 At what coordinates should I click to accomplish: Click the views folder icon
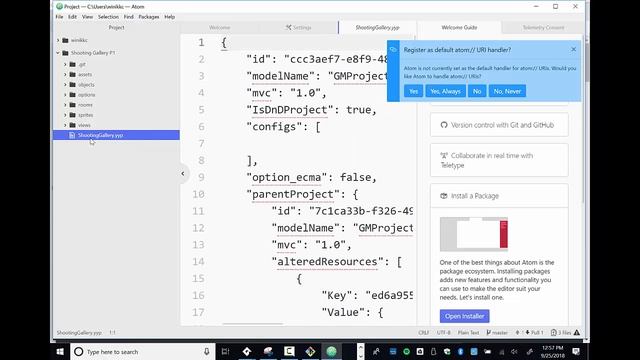[73, 125]
